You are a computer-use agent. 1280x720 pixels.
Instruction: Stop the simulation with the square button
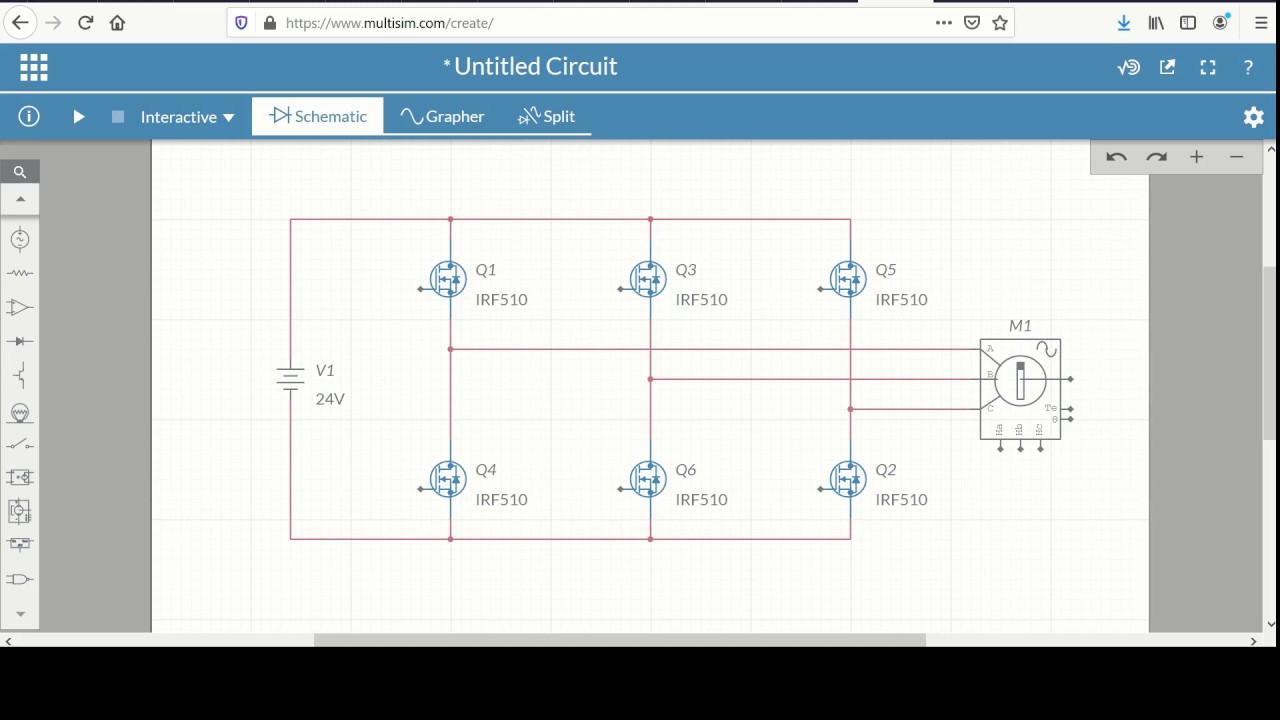coord(118,117)
